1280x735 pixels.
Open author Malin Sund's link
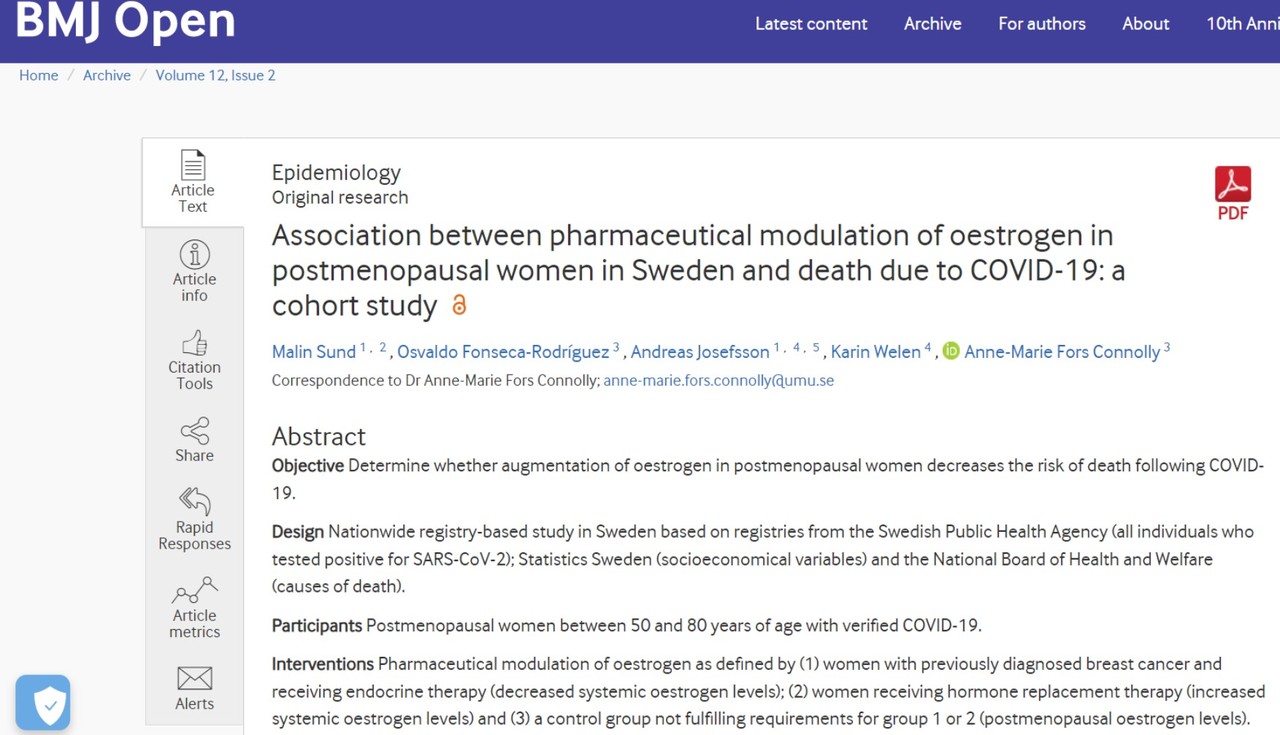click(x=314, y=352)
